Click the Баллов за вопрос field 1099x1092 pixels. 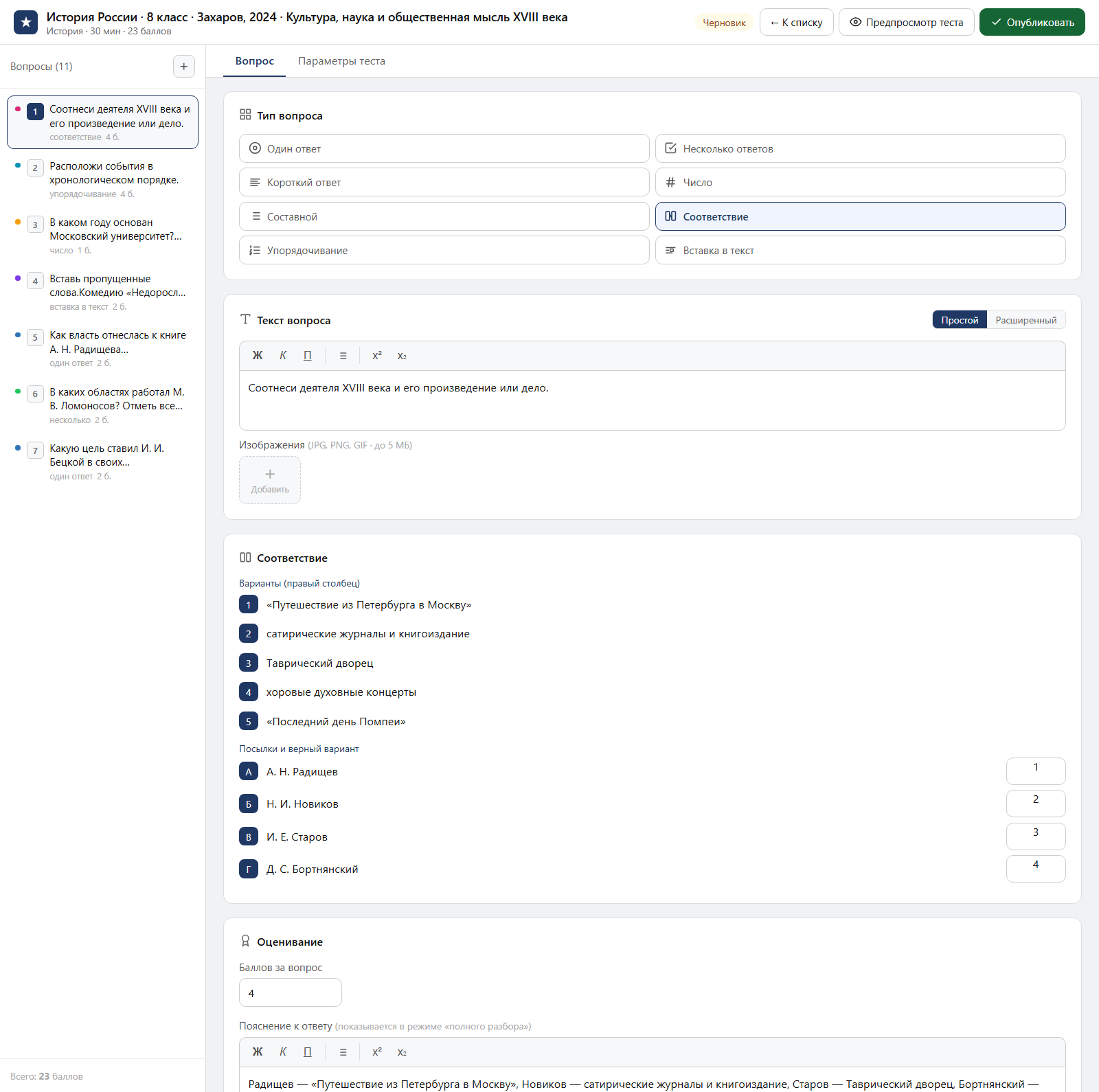click(x=290, y=993)
